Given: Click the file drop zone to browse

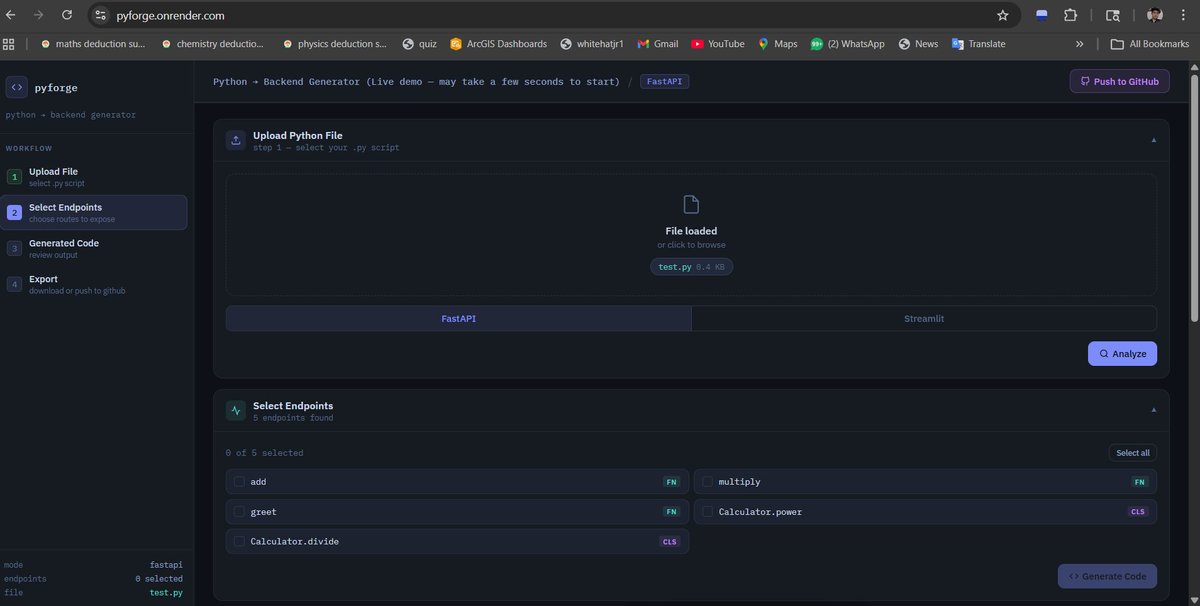Looking at the screenshot, I should click(691, 235).
